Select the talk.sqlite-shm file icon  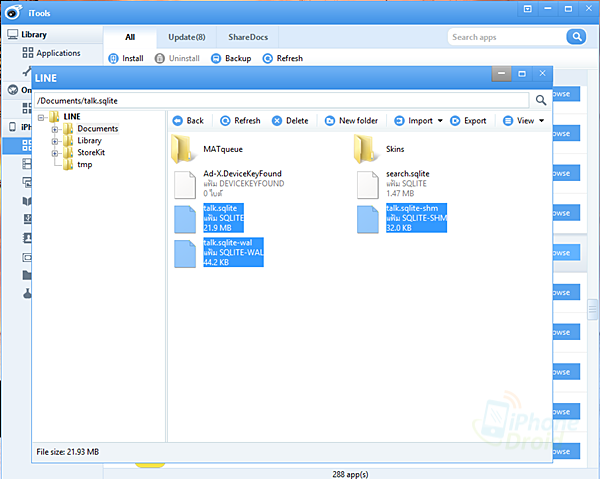point(368,219)
